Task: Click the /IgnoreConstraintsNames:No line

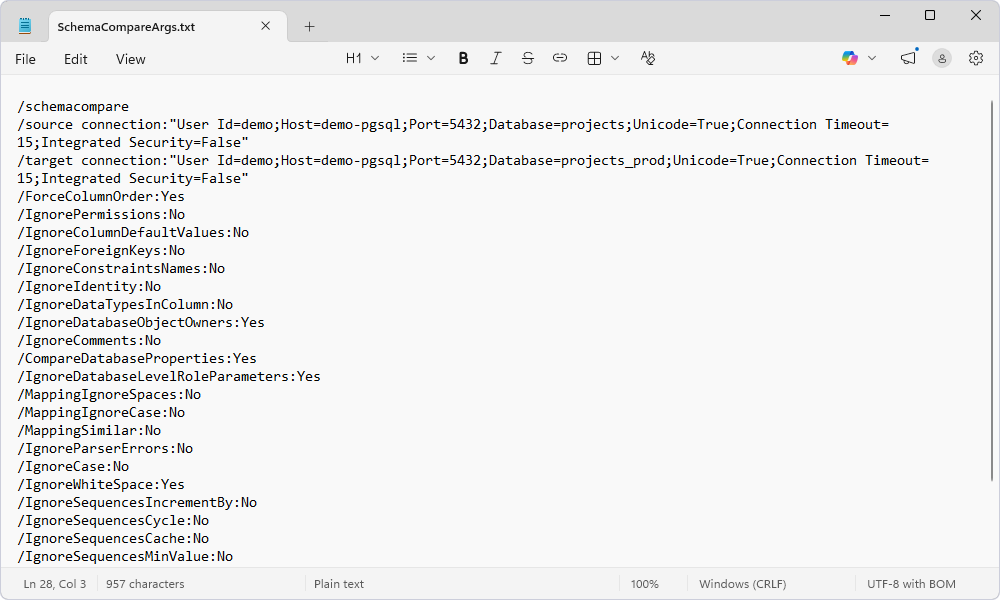Action: (121, 268)
